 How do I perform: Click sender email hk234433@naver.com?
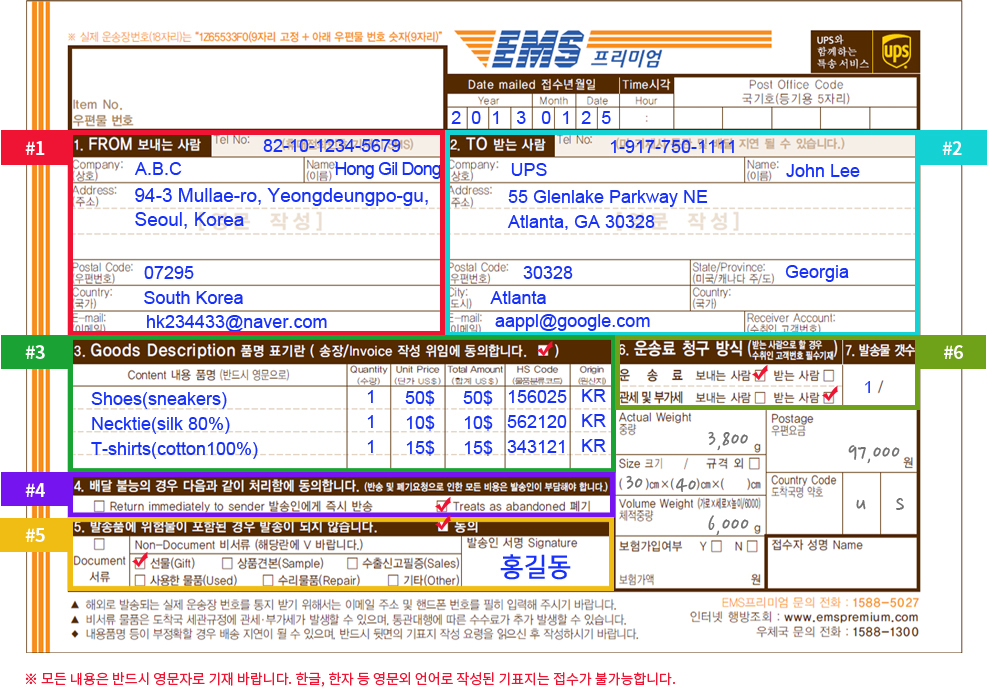point(236,322)
